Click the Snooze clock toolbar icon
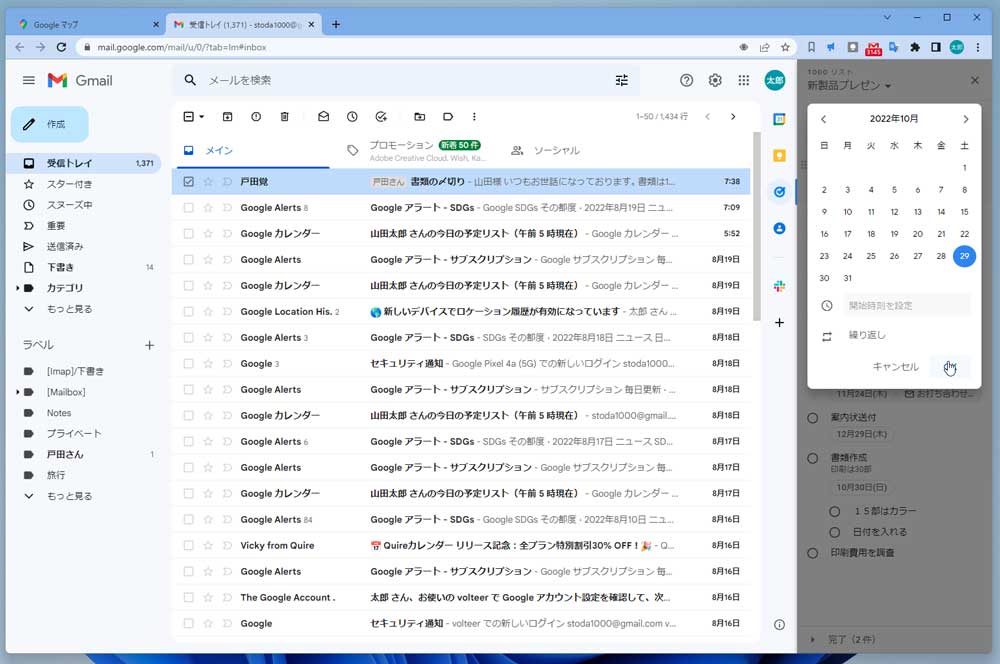This screenshot has height=664, width=1000. 352,117
